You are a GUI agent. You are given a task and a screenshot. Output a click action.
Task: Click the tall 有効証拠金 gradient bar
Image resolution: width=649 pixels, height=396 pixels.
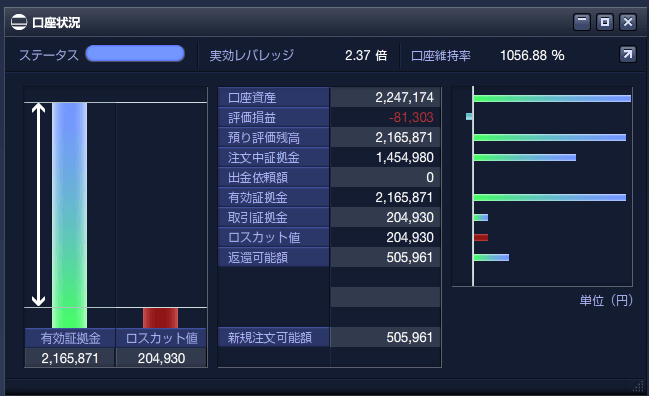(70, 215)
